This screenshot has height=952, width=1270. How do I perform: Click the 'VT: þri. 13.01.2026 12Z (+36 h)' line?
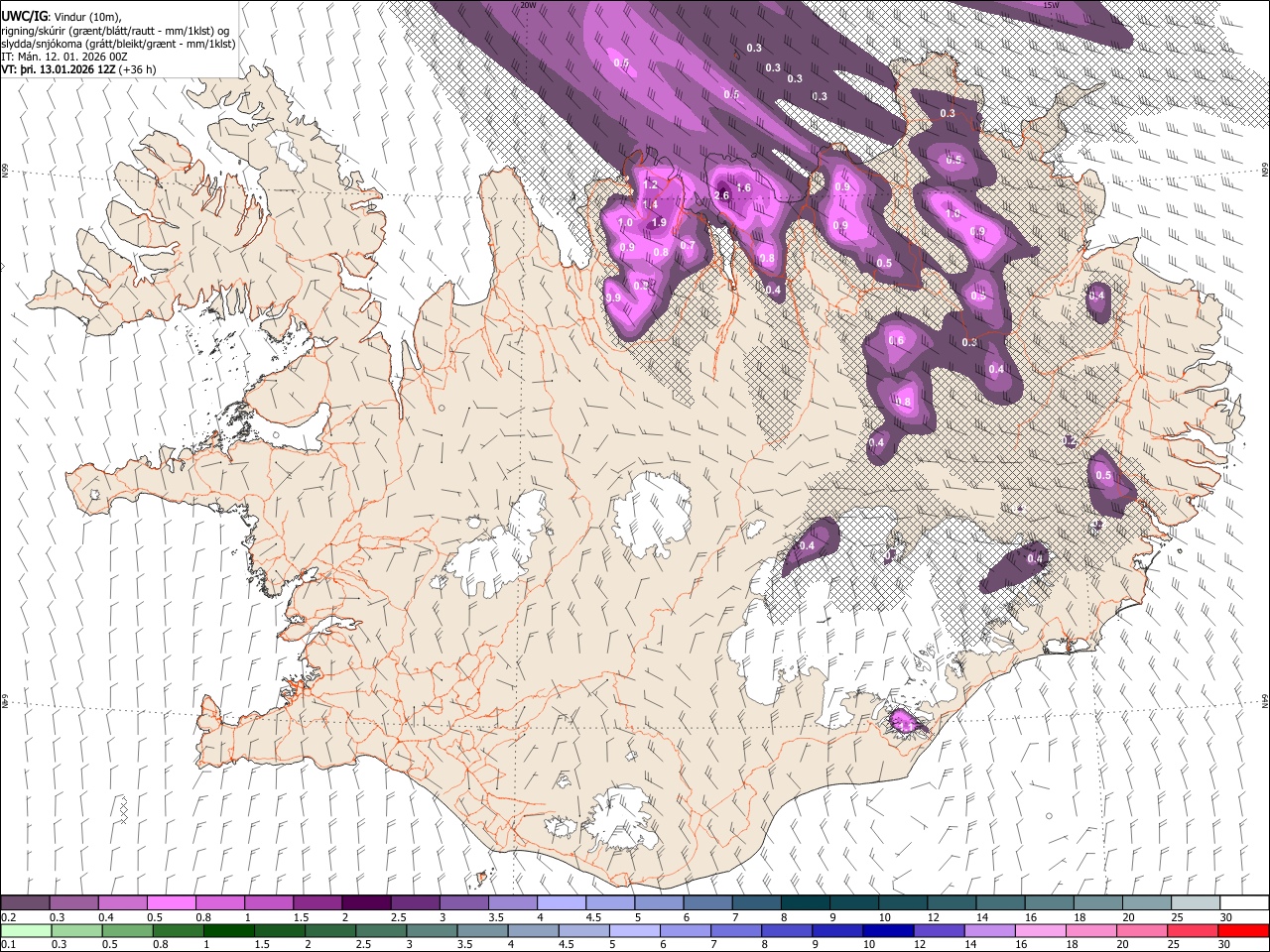(x=78, y=70)
